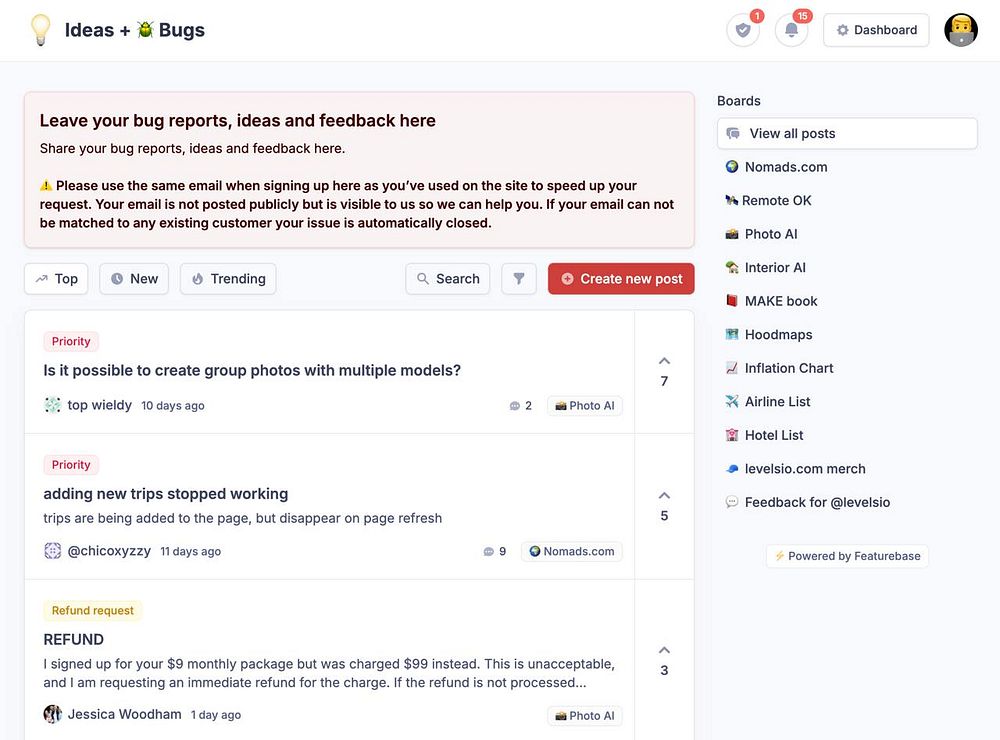Open the Hoodmaps board
Image resolution: width=1000 pixels, height=740 pixels.
point(778,334)
